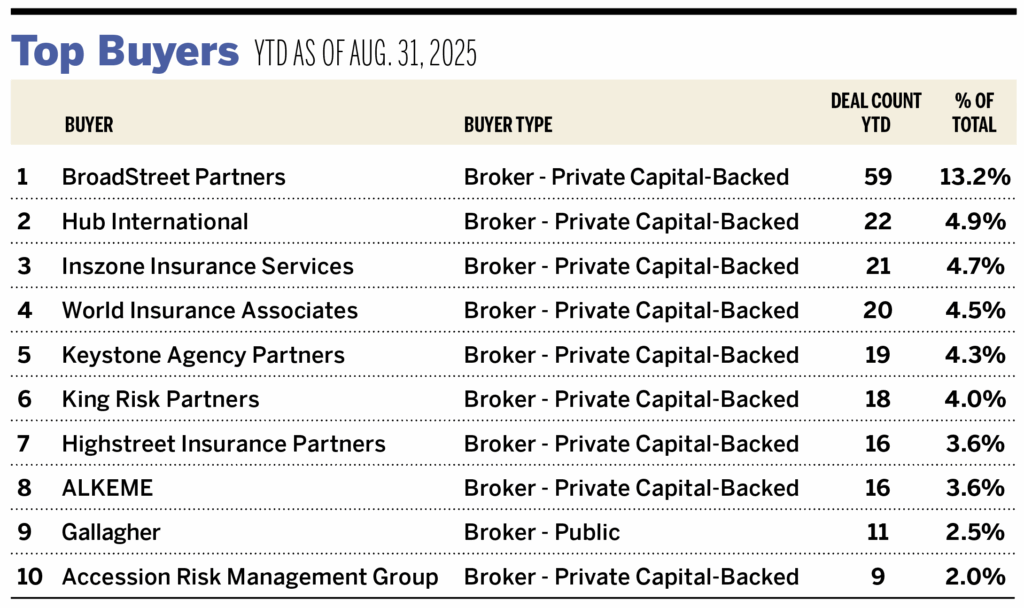Click World Insurance Associates entry
Viewport: 1024px width, 608px height.
[x=209, y=310]
